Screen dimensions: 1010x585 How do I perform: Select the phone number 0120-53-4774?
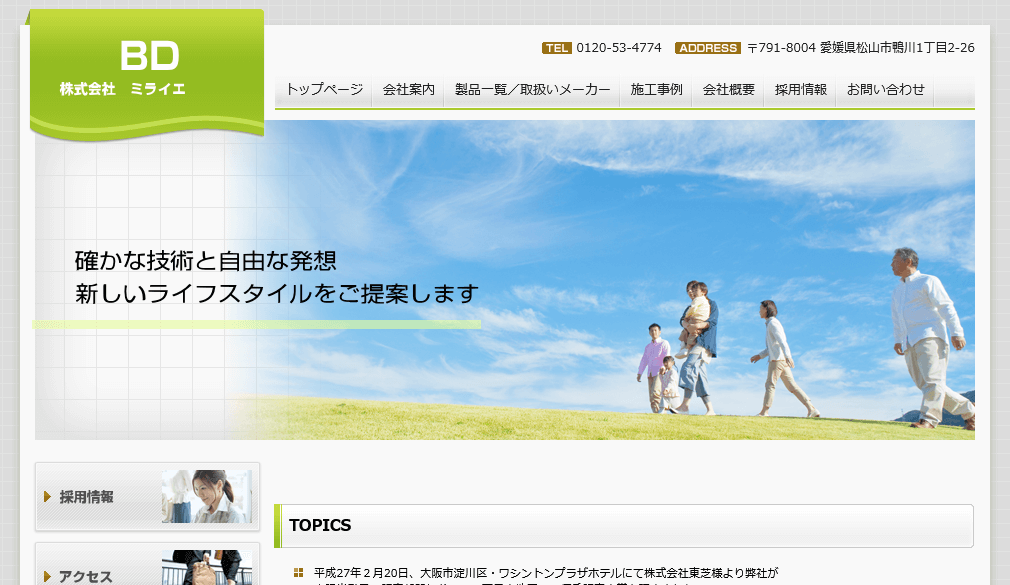click(x=619, y=48)
